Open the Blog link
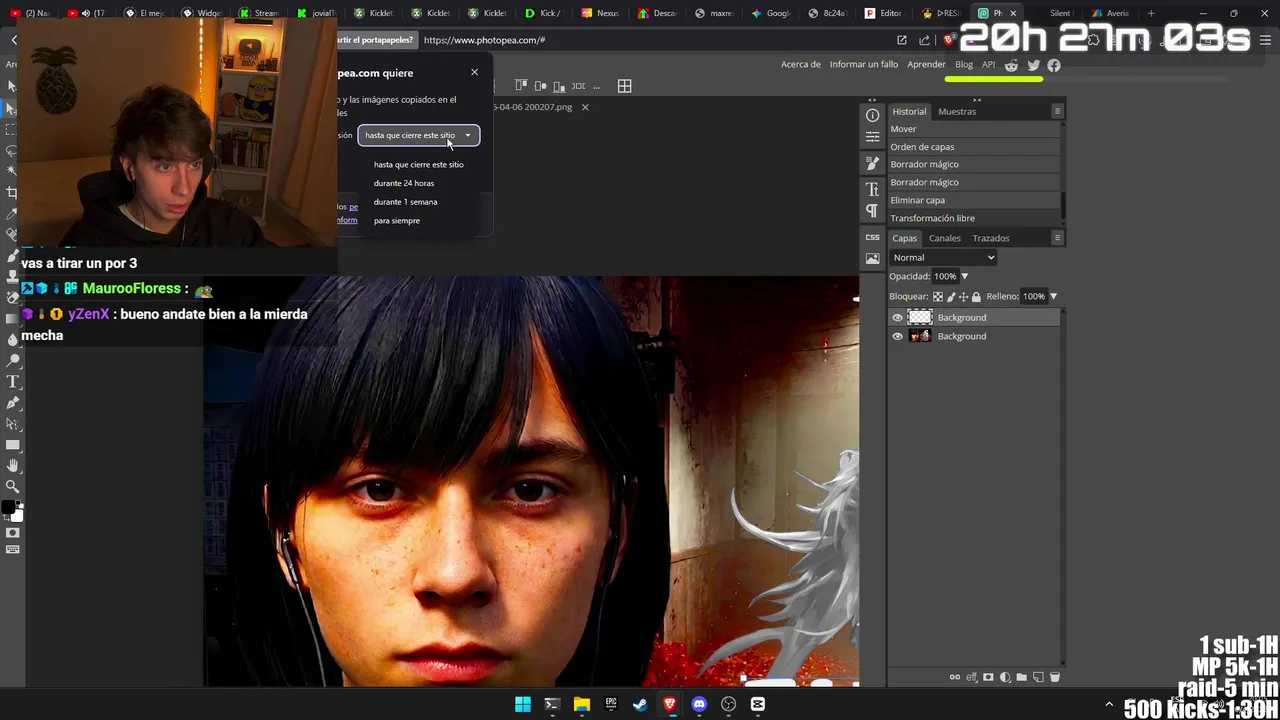 [x=964, y=64]
